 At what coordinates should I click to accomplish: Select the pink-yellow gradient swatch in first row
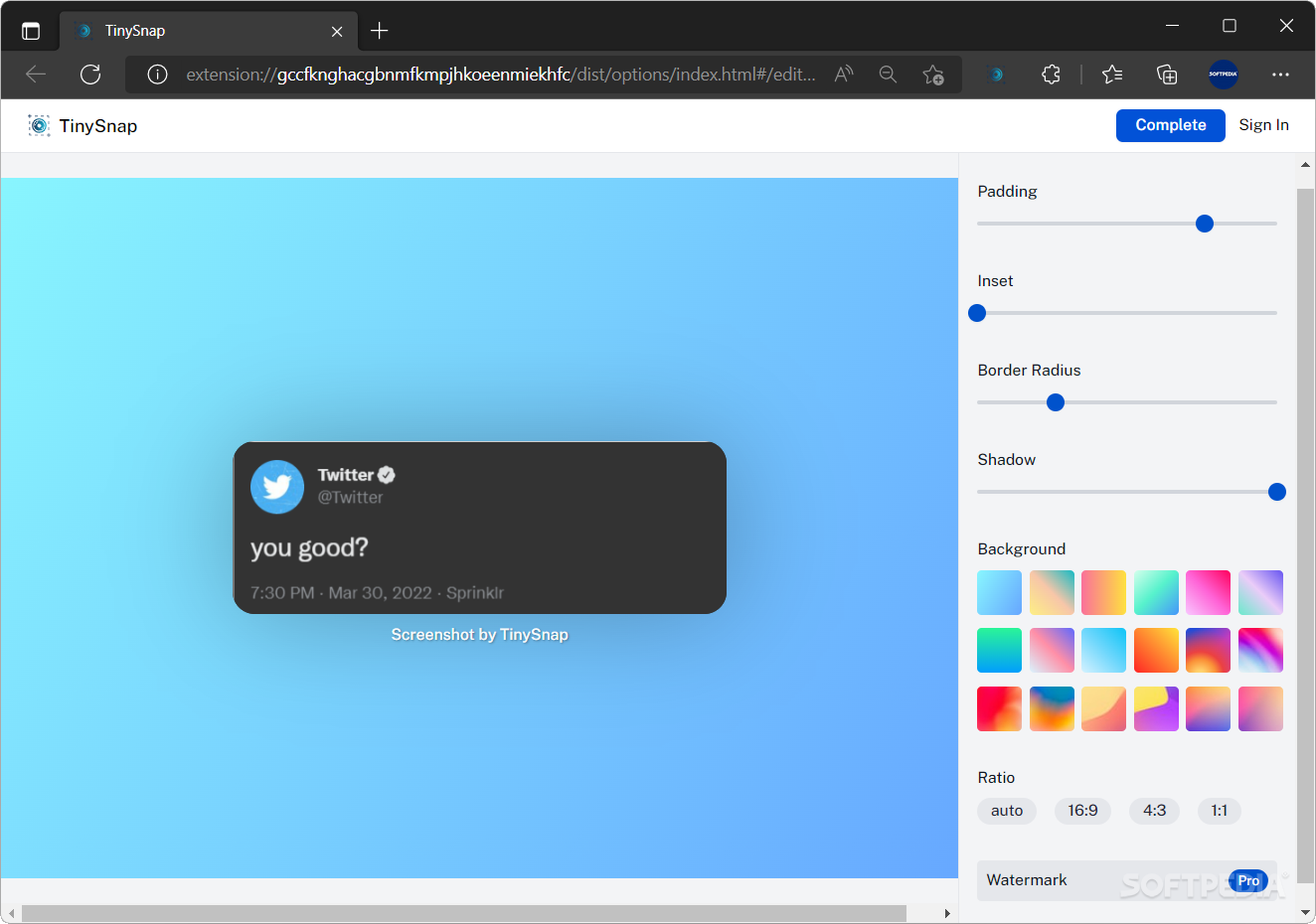[1103, 593]
